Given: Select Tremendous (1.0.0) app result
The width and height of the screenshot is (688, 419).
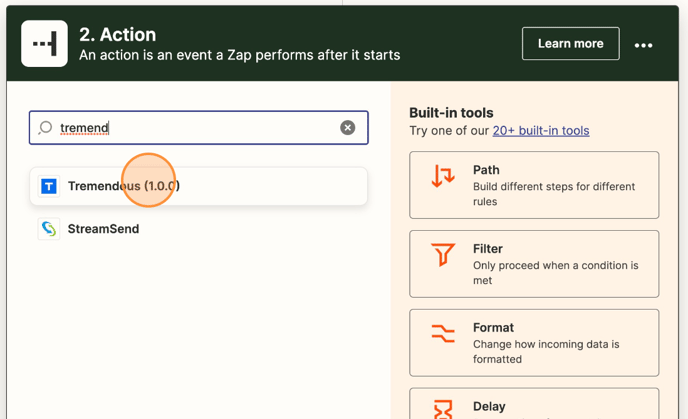Looking at the screenshot, I should pyautogui.click(x=198, y=186).
